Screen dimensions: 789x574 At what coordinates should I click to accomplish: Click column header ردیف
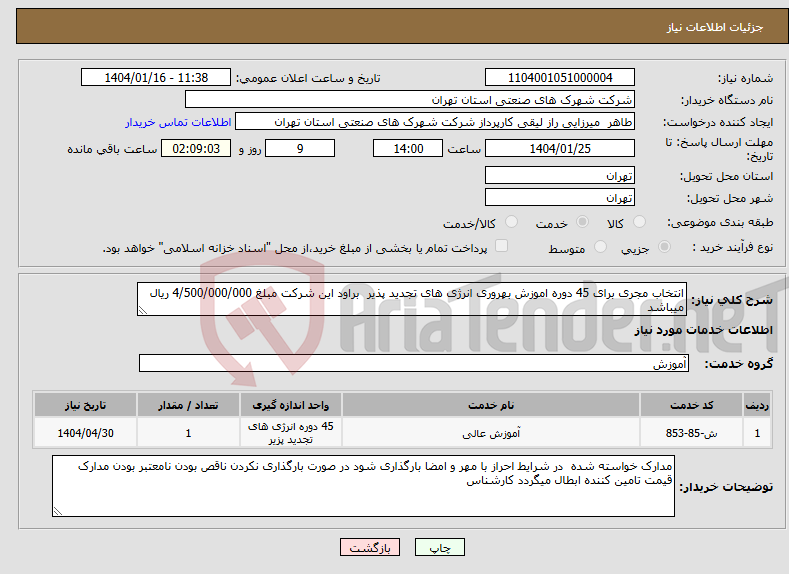pos(757,405)
